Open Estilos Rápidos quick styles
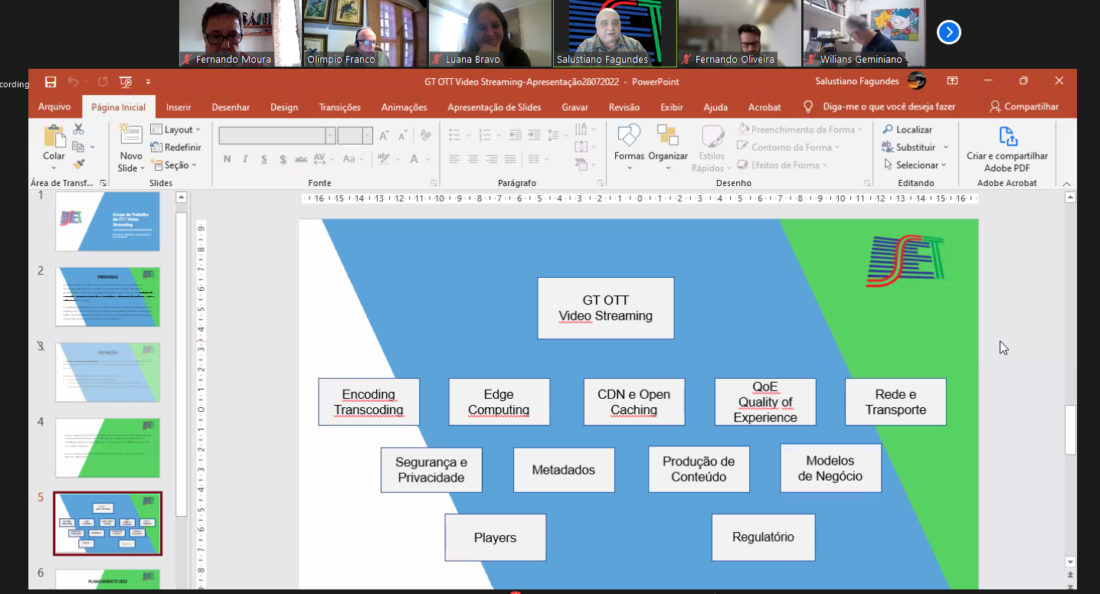This screenshot has width=1100, height=594. 711,148
